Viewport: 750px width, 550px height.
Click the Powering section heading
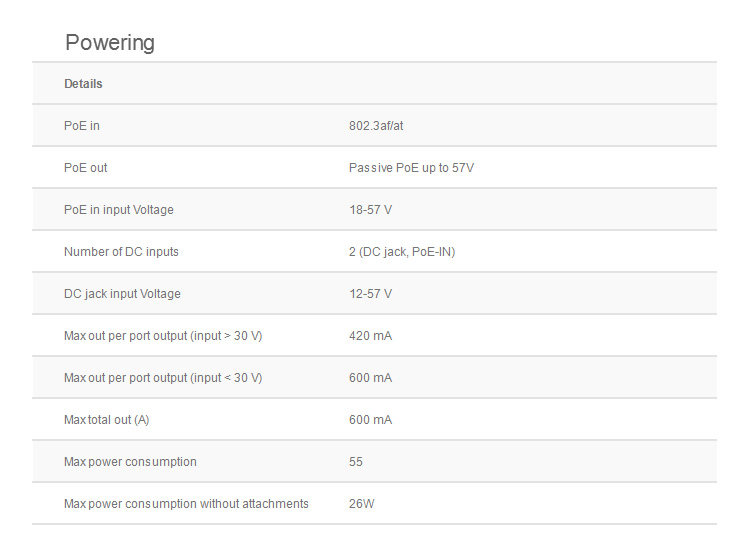(110, 43)
